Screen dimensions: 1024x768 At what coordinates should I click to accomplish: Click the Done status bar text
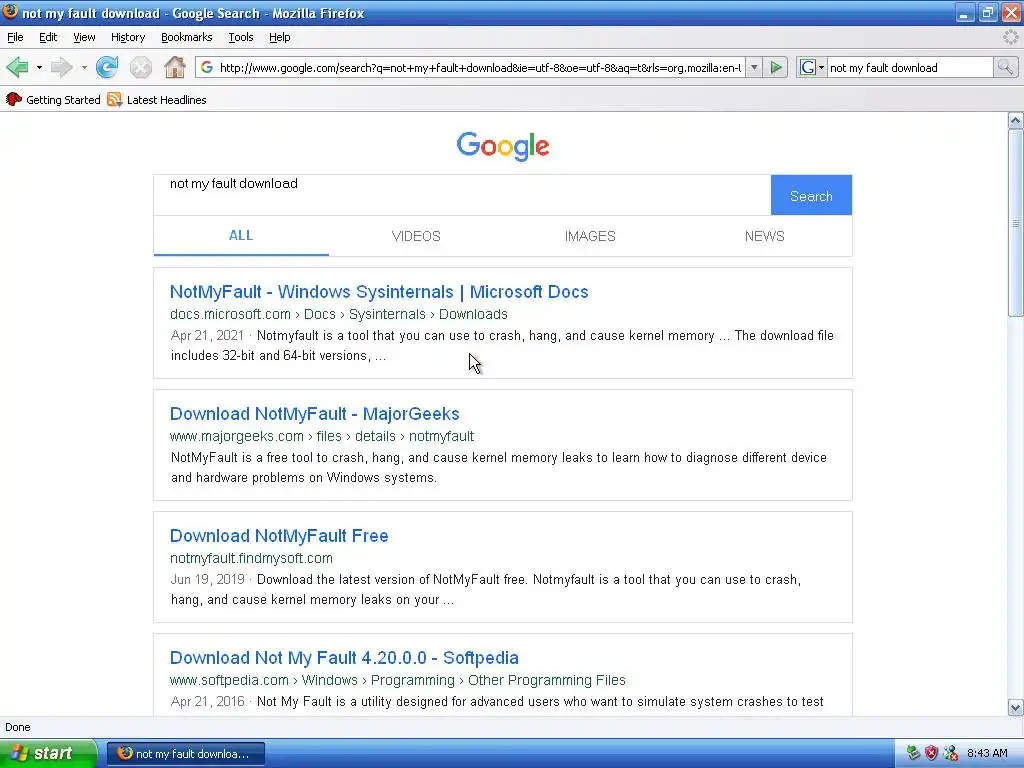coord(18,728)
